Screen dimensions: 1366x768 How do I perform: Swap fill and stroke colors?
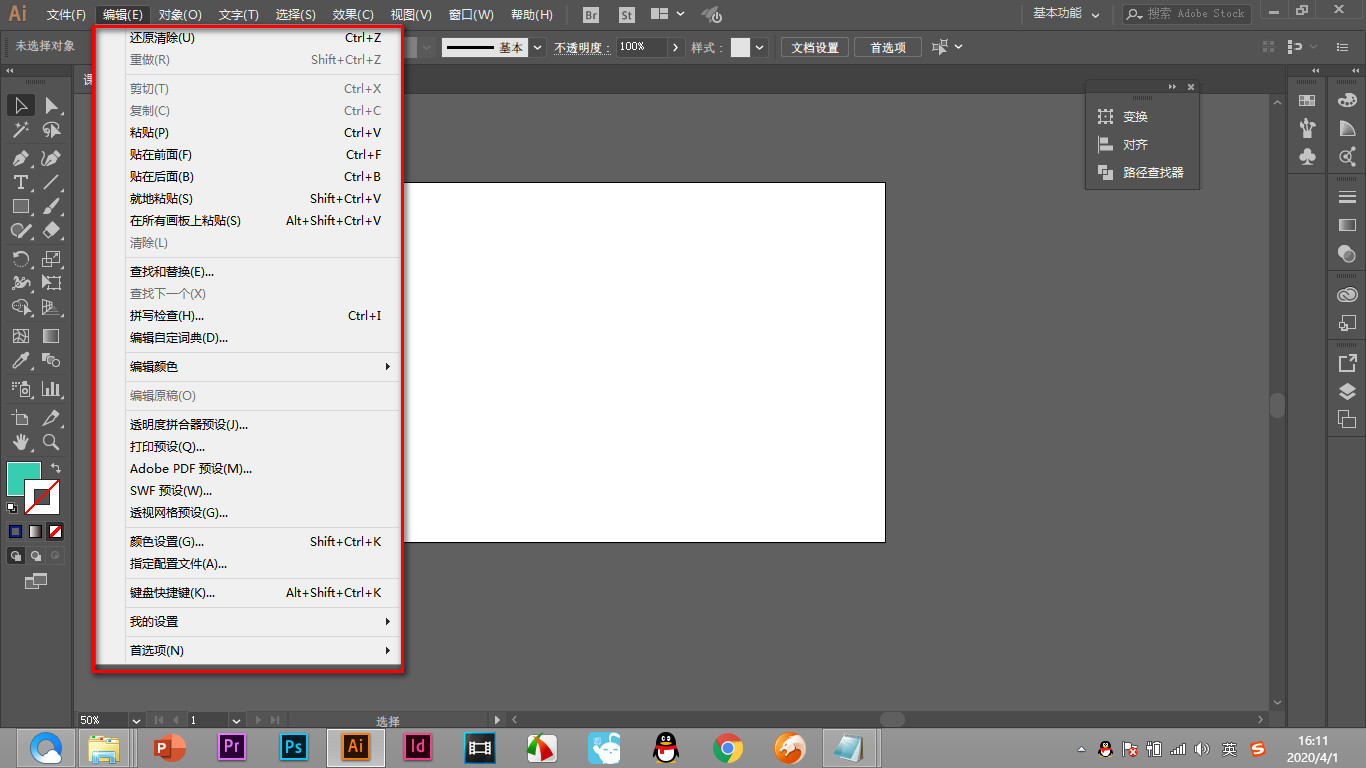(x=56, y=468)
